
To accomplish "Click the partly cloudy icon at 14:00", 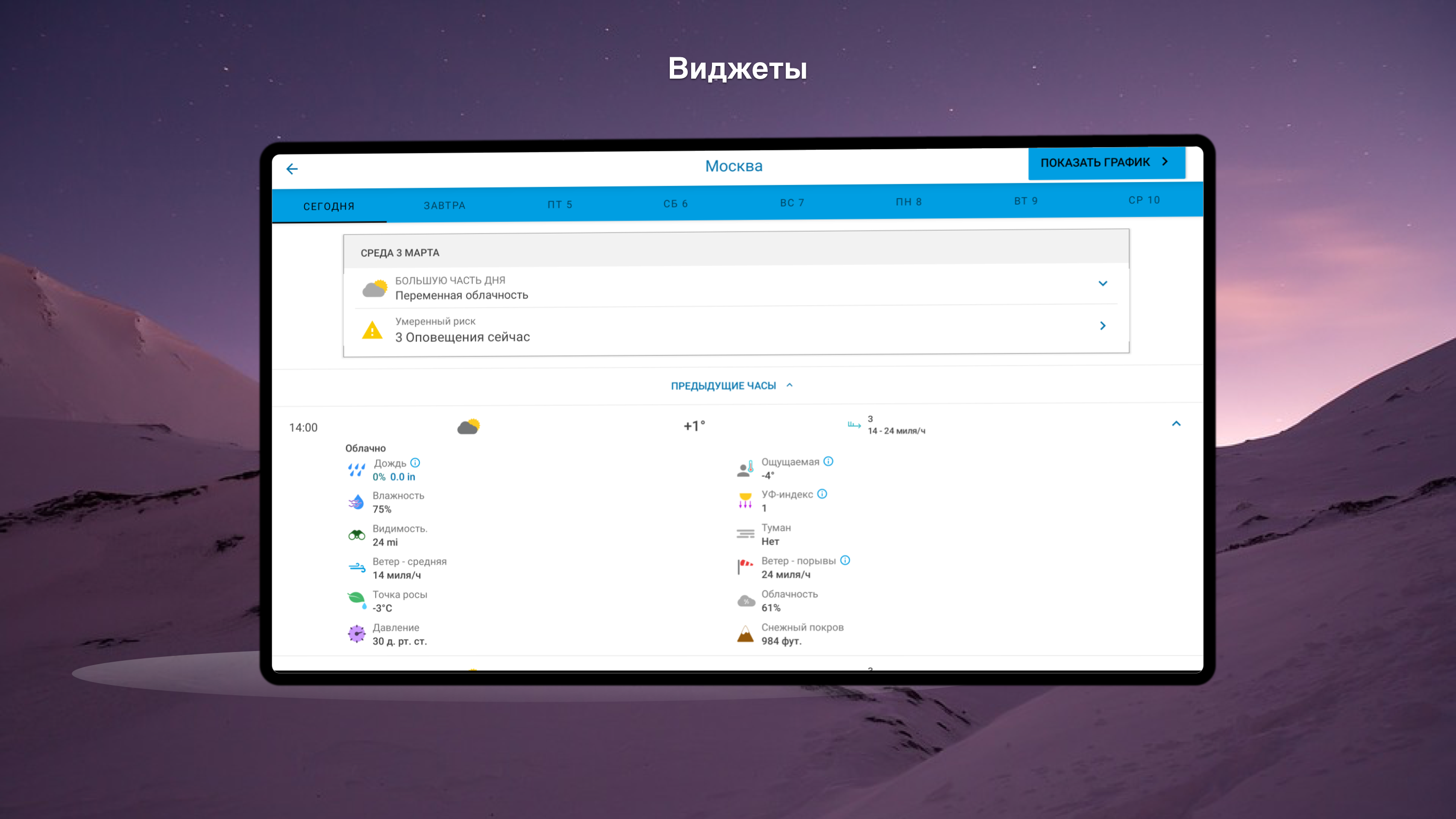I will point(468,426).
